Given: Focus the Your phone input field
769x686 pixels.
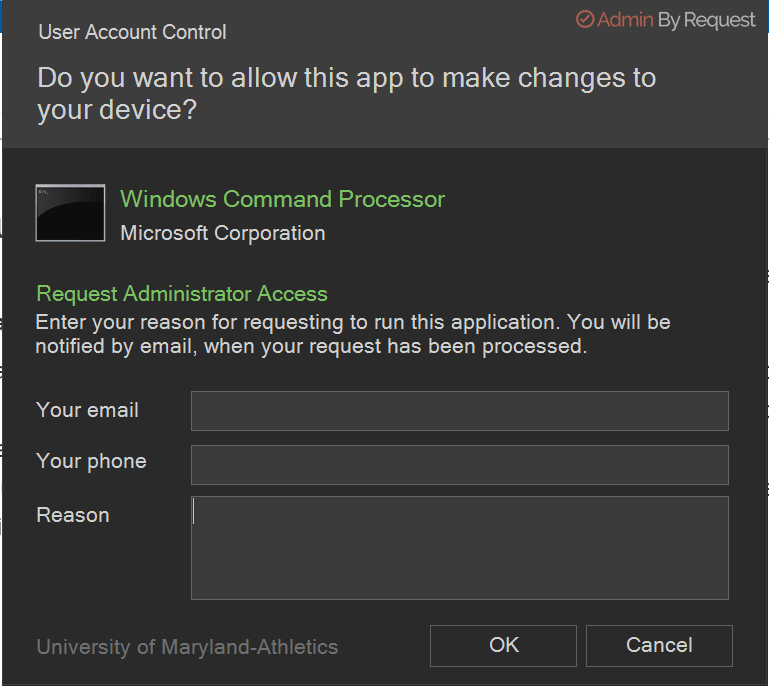Looking at the screenshot, I should pos(459,465).
